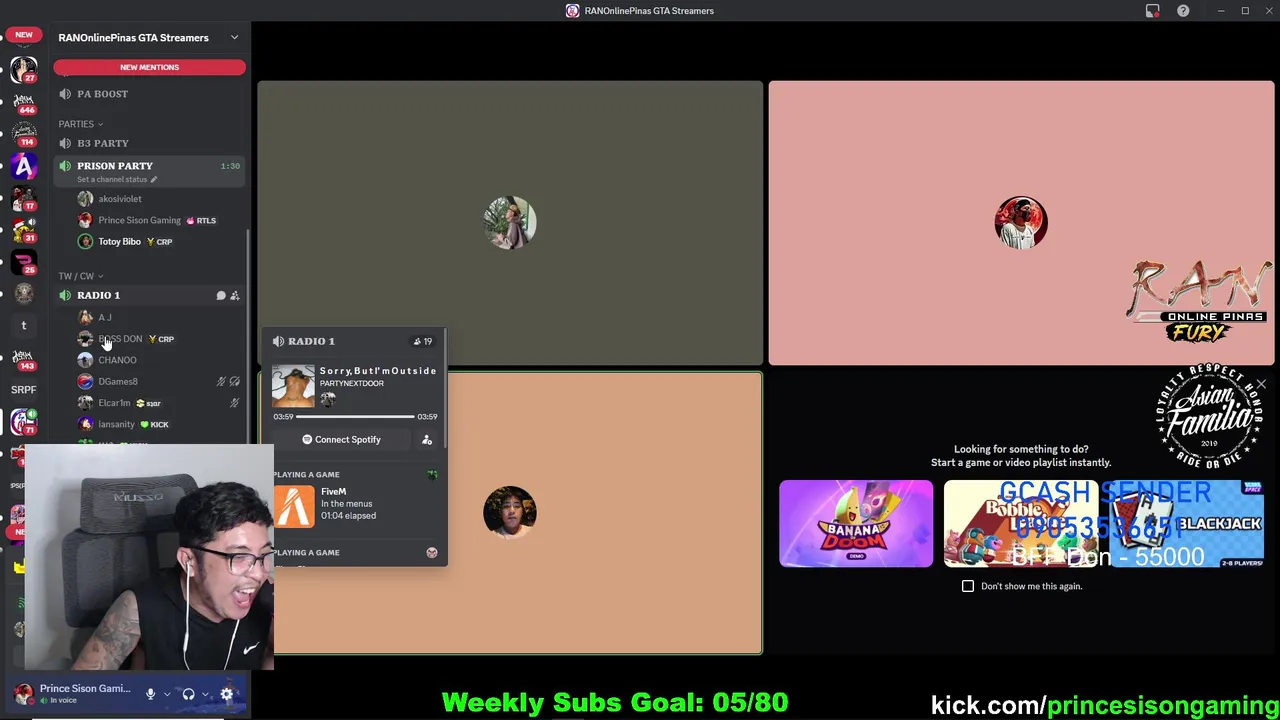Viewport: 1280px width, 720px height.
Task: Toggle headphone deafen
Action: (188, 694)
